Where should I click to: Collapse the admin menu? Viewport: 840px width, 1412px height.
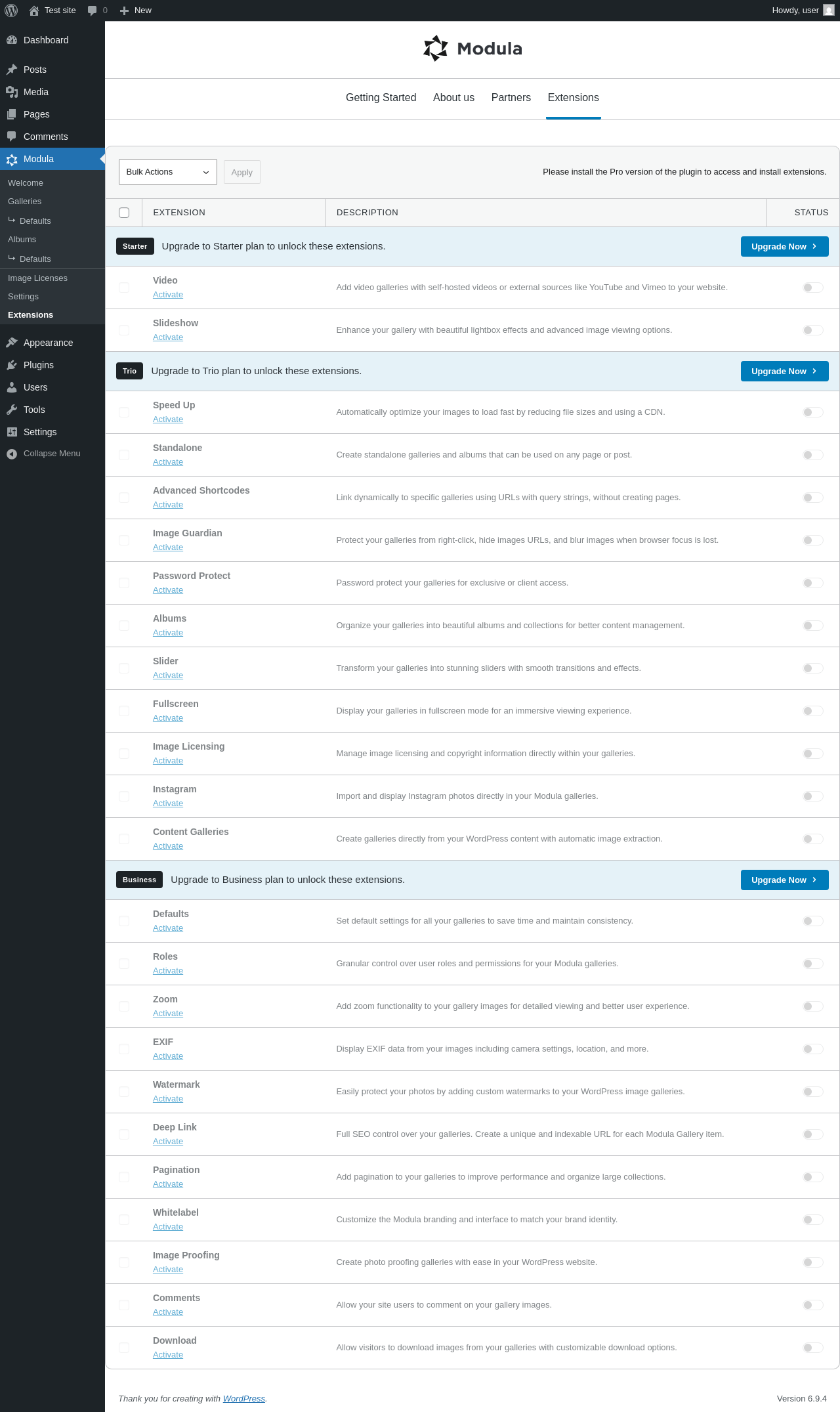click(52, 454)
